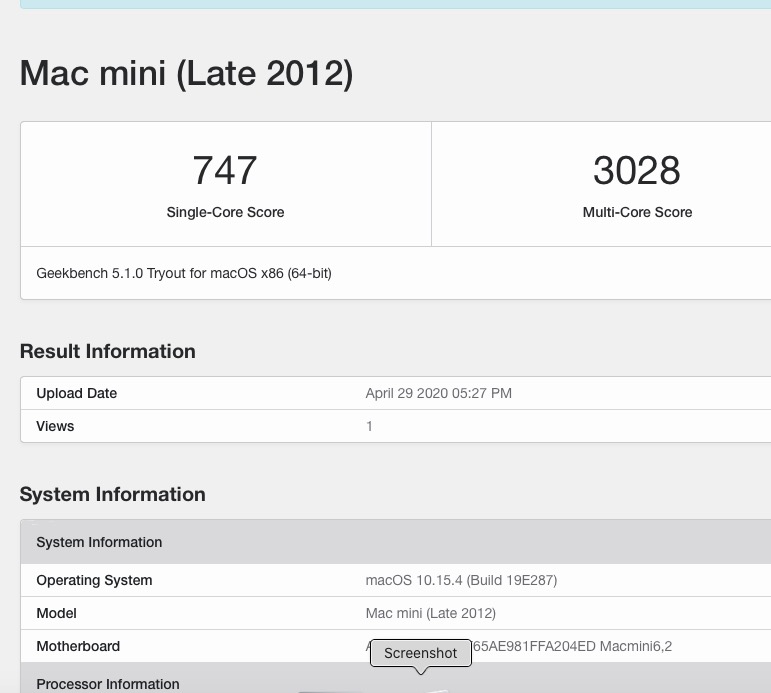Viewport: 771px width, 693px height.
Task: Select the Model value Mac mini (Late 2012)
Action: click(431, 613)
